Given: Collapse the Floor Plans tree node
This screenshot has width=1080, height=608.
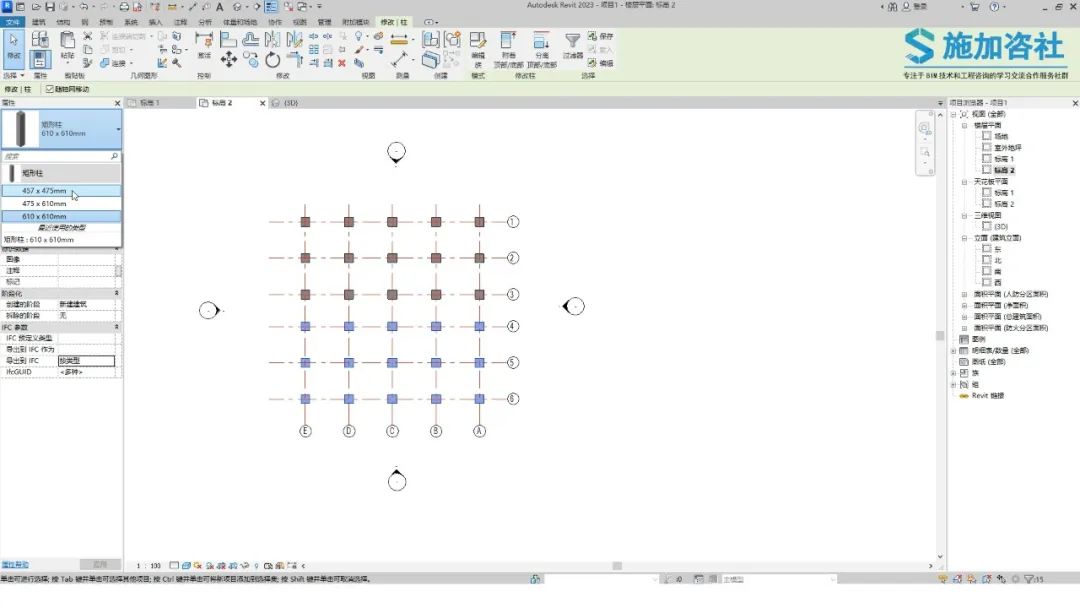Looking at the screenshot, I should (x=964, y=125).
